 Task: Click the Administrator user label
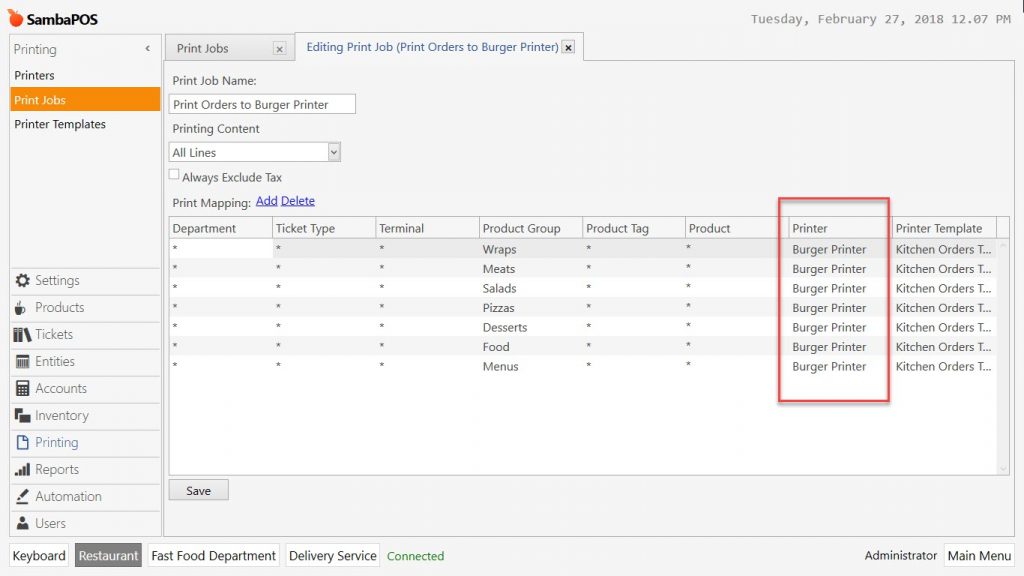coord(901,556)
